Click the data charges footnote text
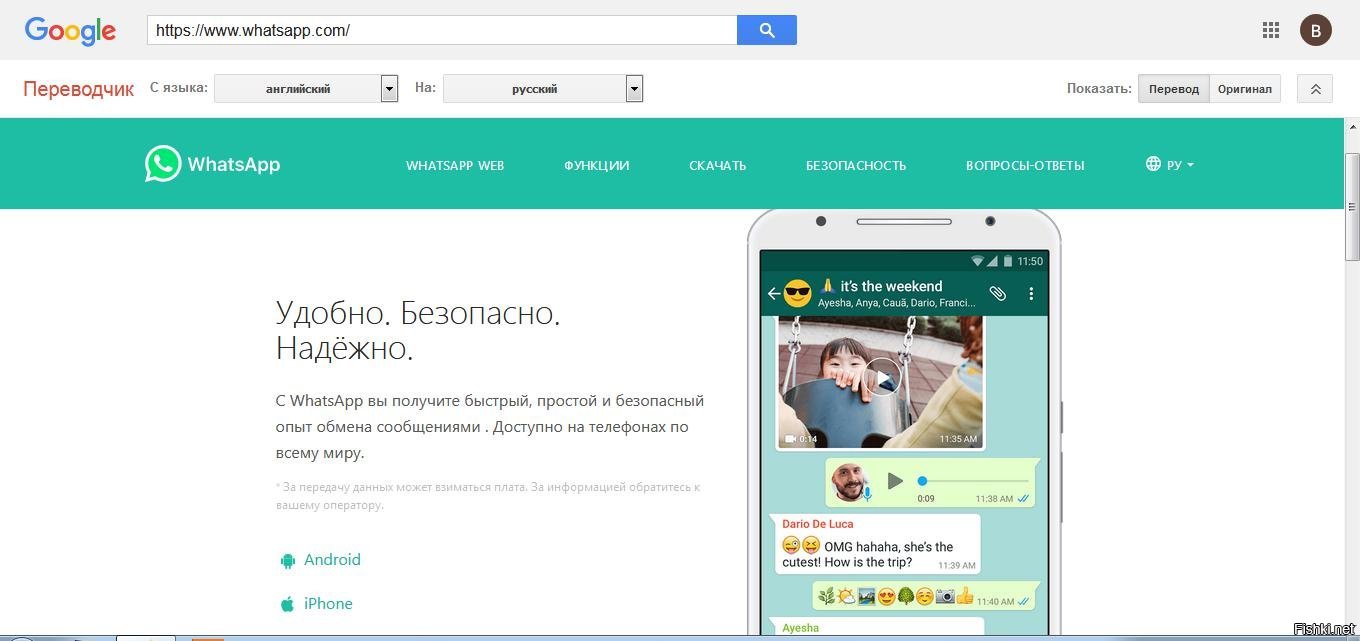 point(488,496)
